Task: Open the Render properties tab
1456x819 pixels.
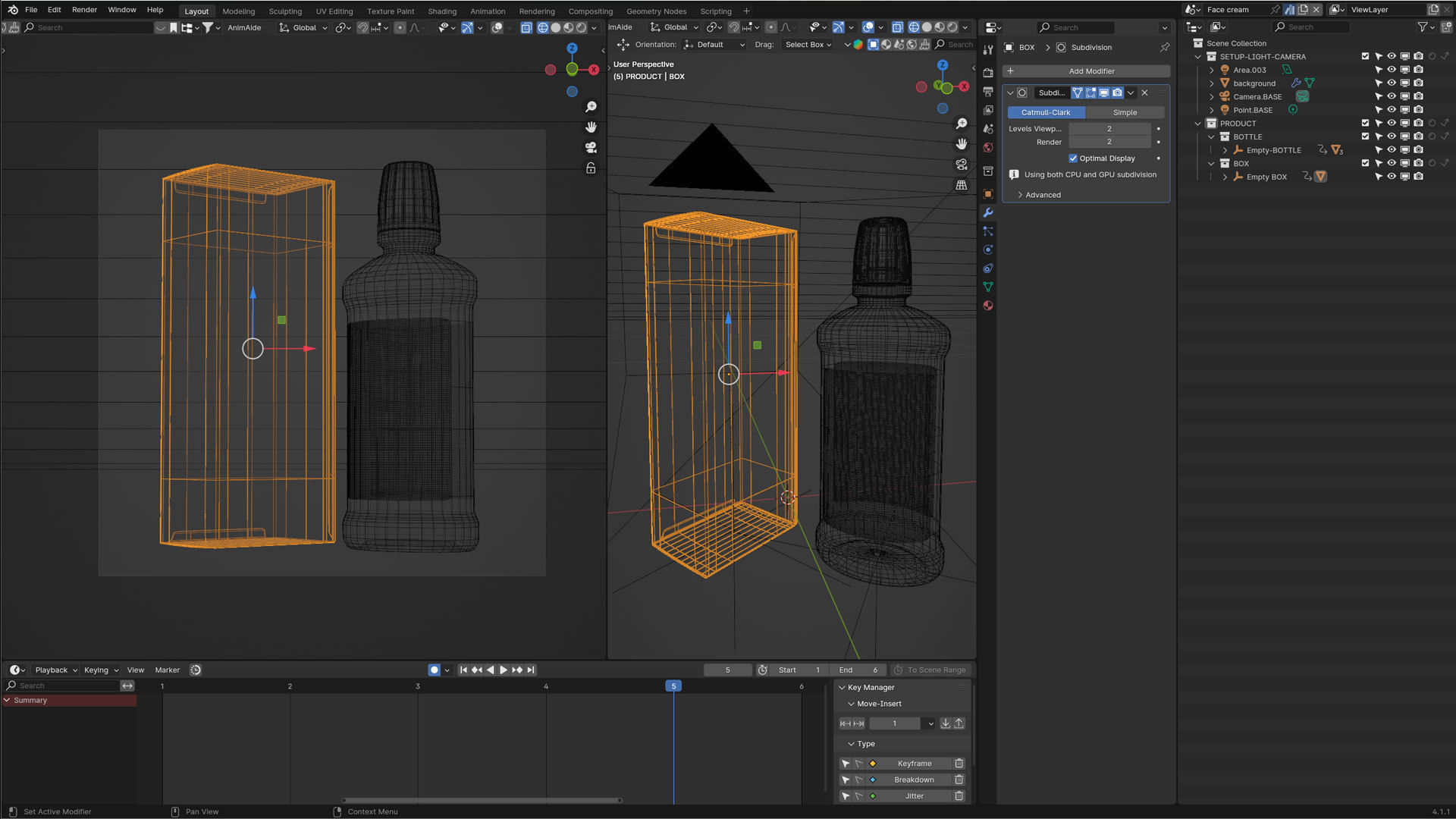Action: [987, 73]
